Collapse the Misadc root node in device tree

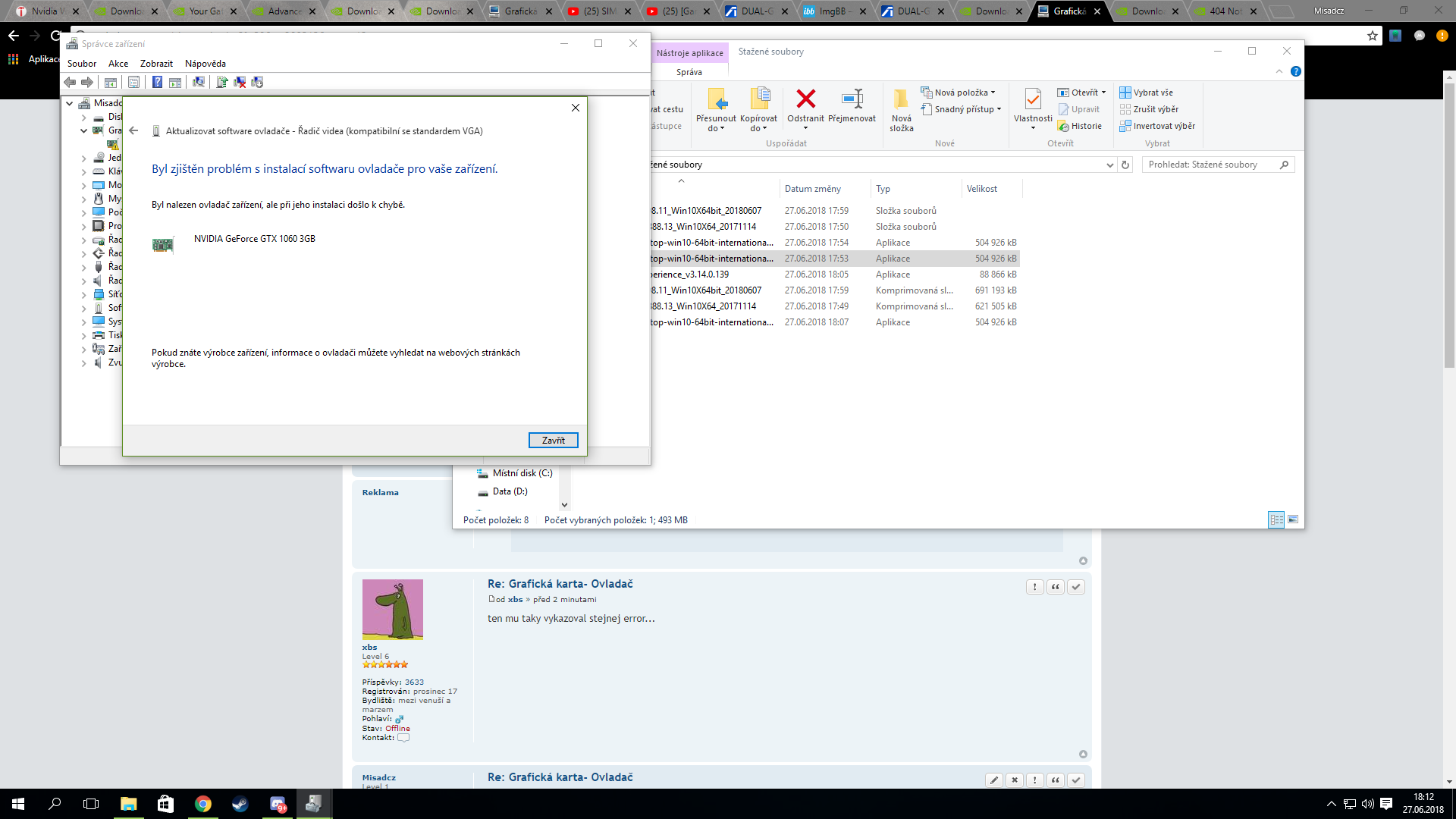[x=70, y=103]
